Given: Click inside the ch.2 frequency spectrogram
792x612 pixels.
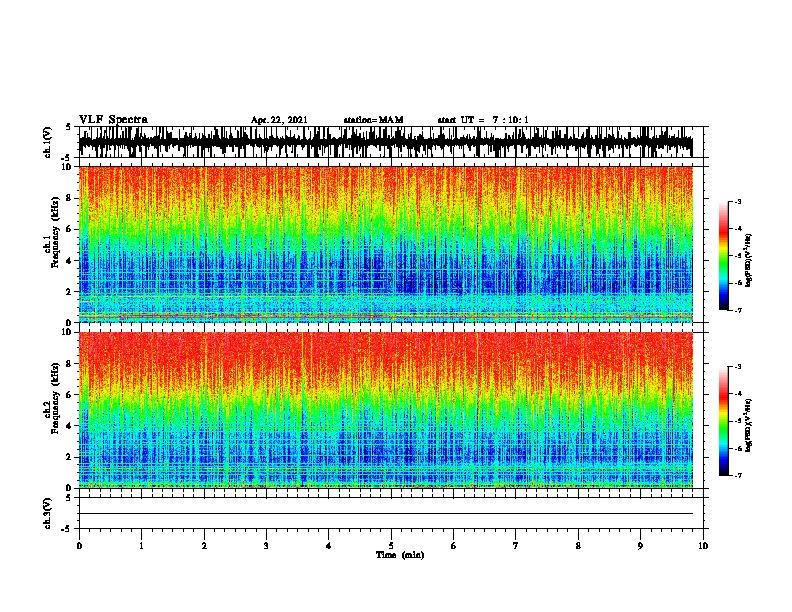Looking at the screenshot, I should coord(385,410).
